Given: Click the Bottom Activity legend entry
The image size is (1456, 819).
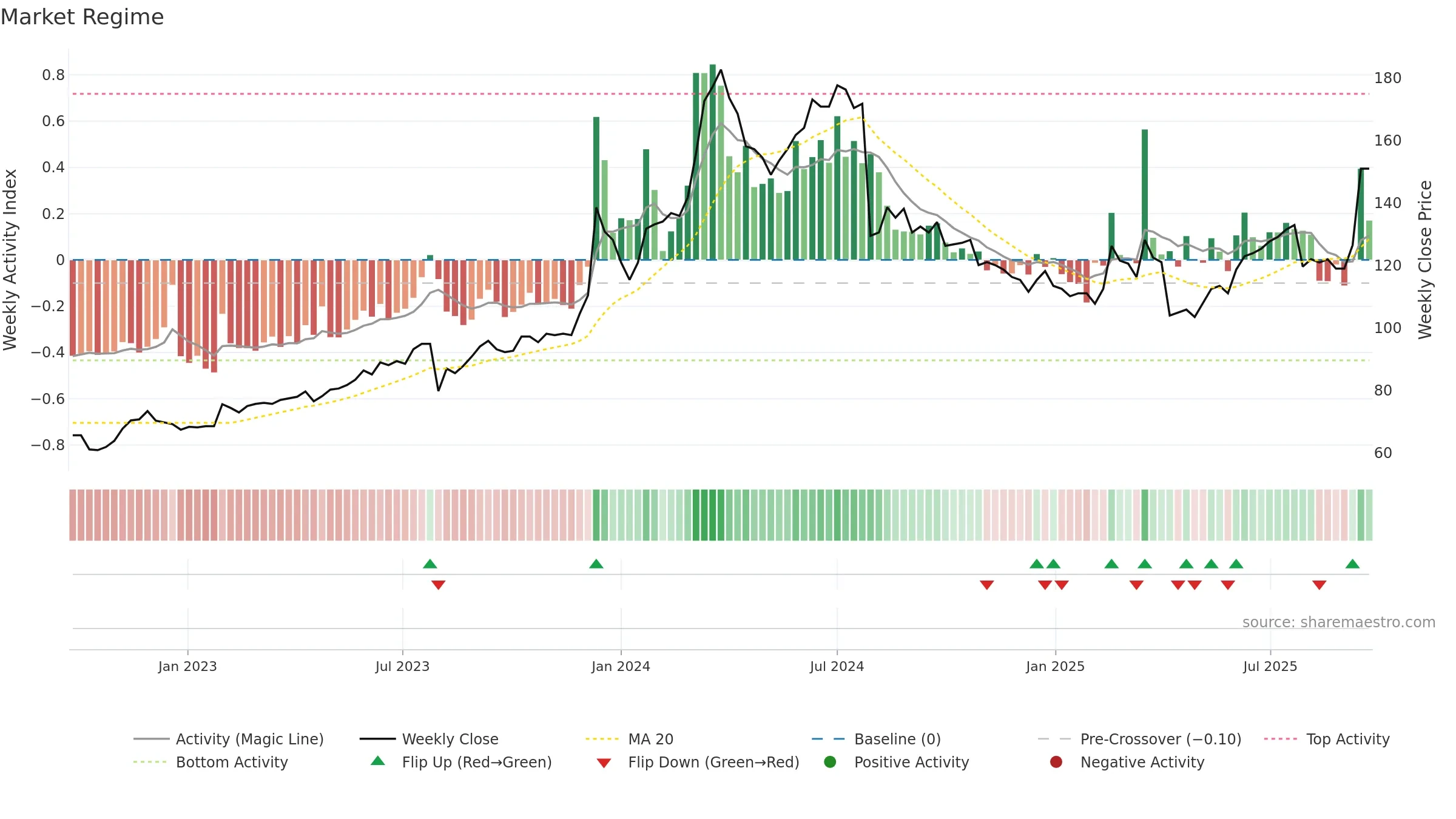Looking at the screenshot, I should coord(211,762).
